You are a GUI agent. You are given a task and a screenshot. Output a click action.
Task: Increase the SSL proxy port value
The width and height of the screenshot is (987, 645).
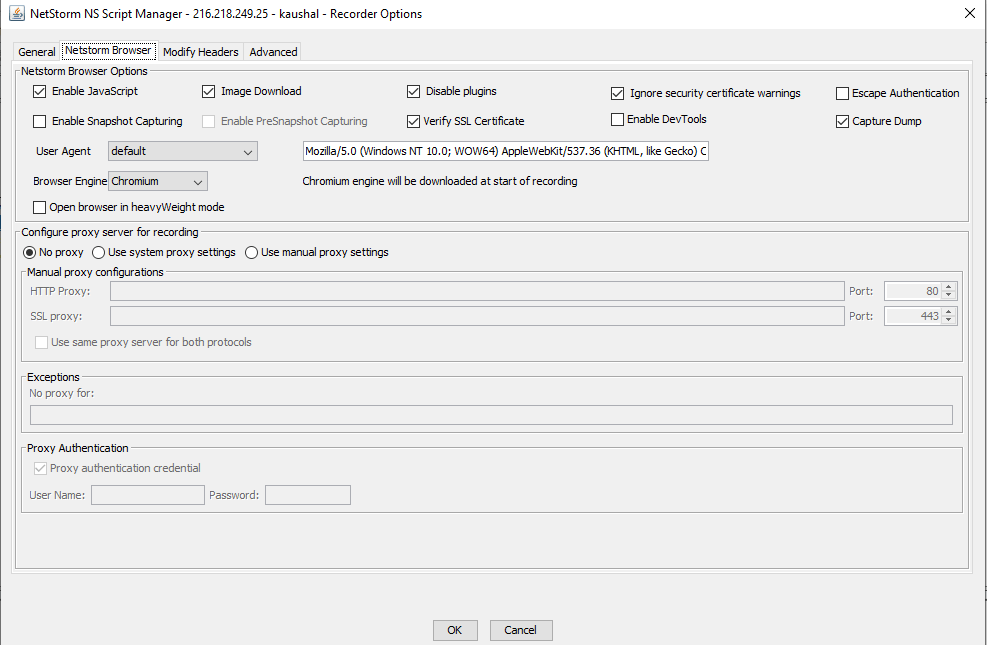(949, 312)
